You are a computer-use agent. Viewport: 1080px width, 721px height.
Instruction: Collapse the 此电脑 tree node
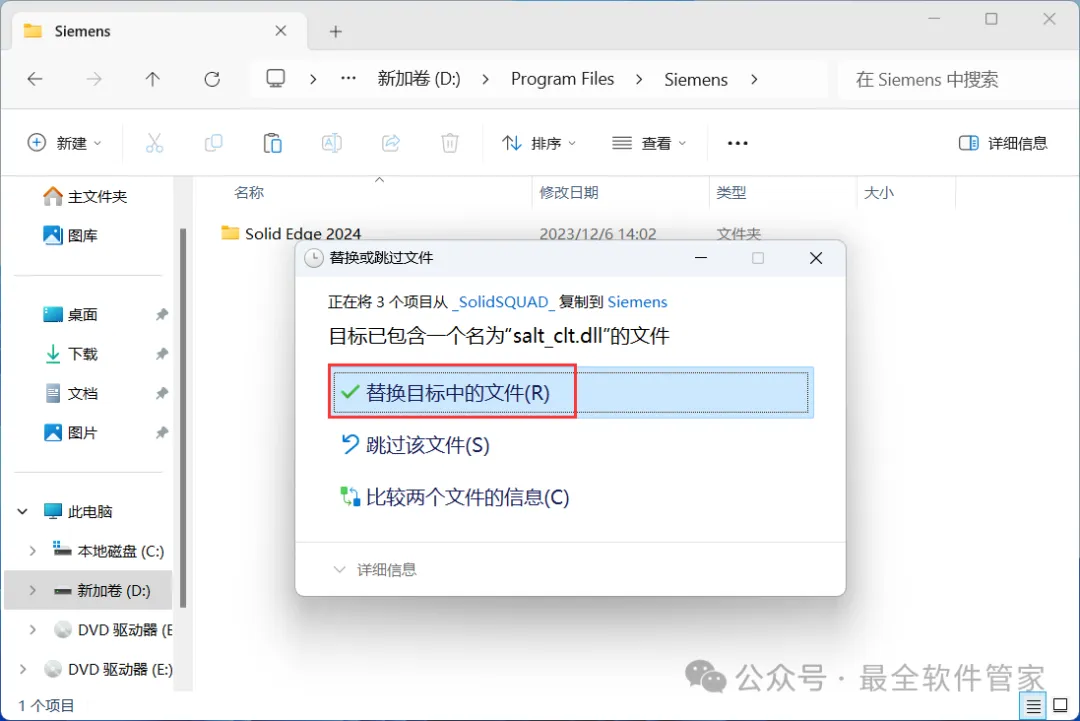click(22, 512)
